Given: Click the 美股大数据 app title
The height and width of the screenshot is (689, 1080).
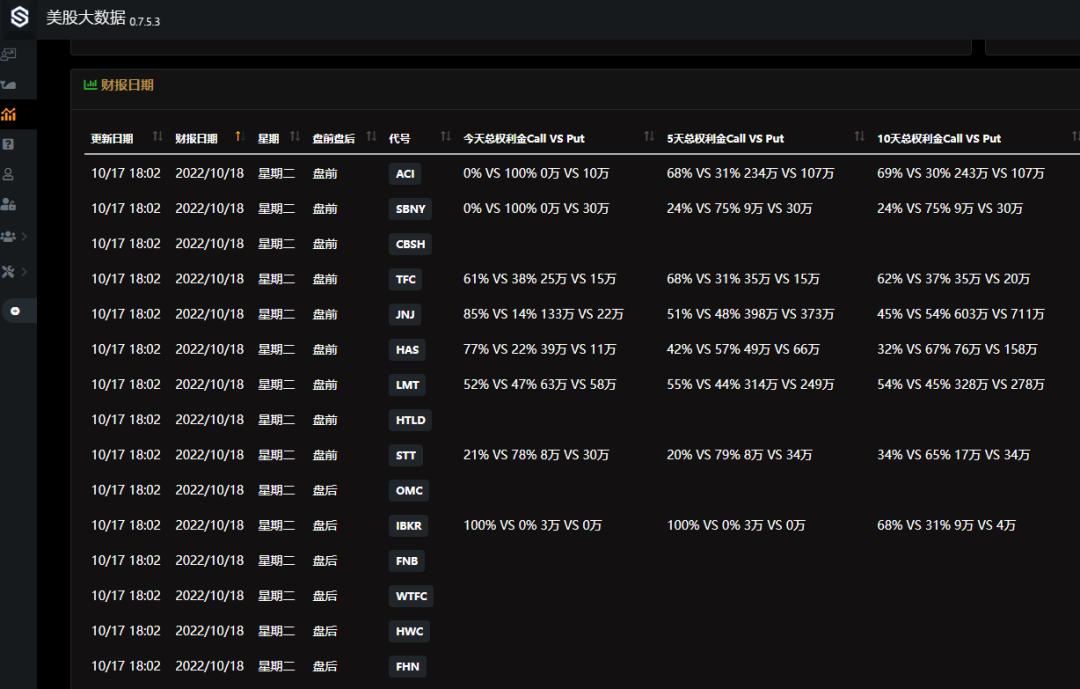Looking at the screenshot, I should [x=85, y=18].
